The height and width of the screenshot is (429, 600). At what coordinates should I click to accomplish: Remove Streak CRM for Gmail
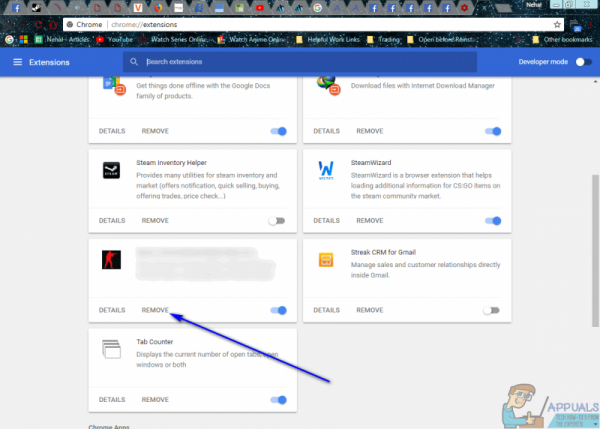(370, 310)
